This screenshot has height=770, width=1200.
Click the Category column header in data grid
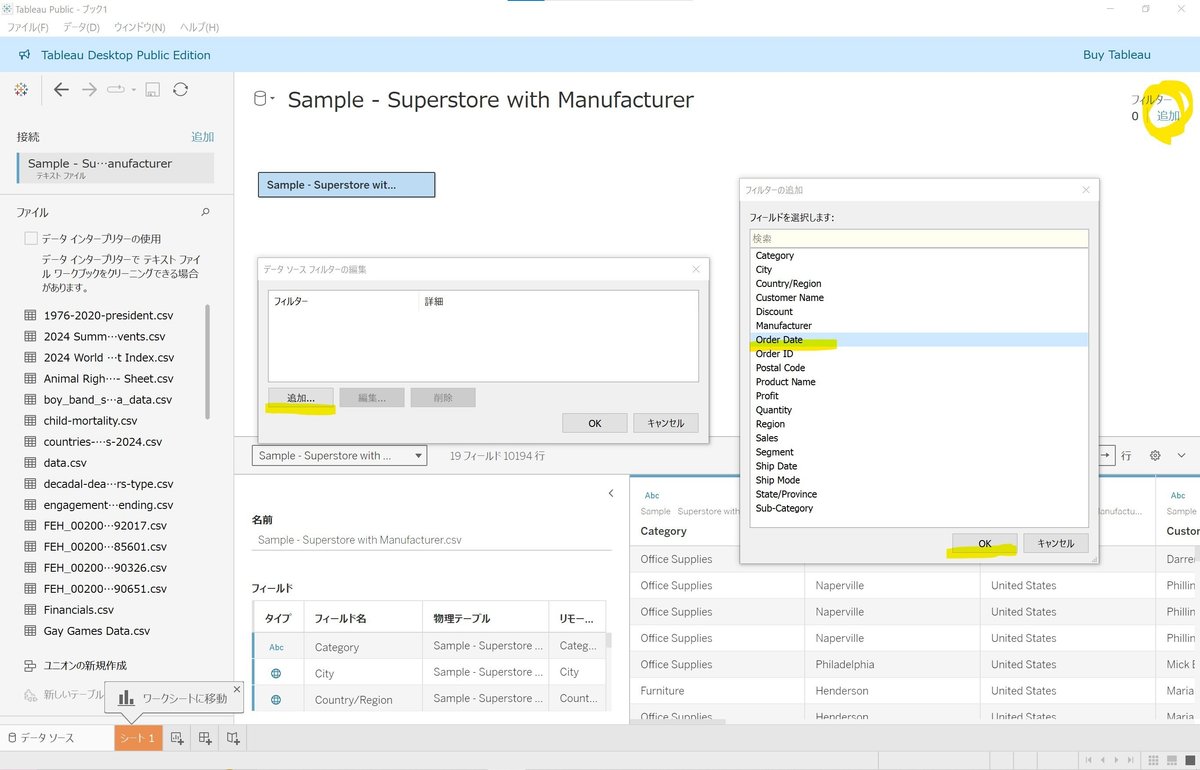click(663, 531)
